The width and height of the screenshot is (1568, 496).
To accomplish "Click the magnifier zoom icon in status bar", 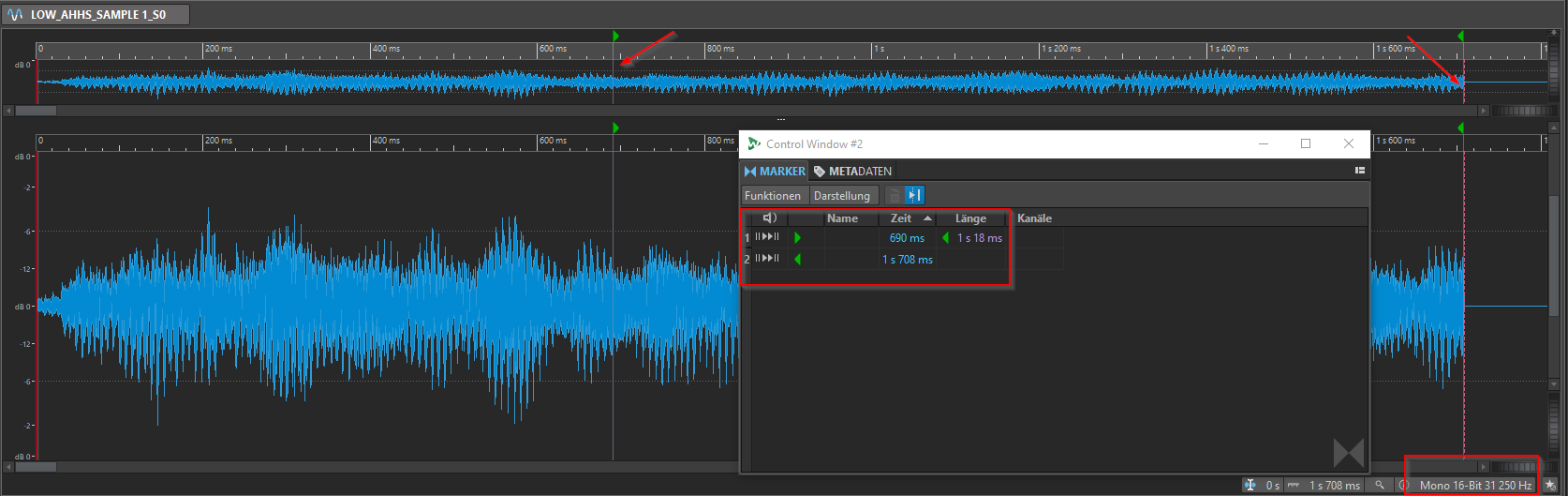I will pos(1380,485).
